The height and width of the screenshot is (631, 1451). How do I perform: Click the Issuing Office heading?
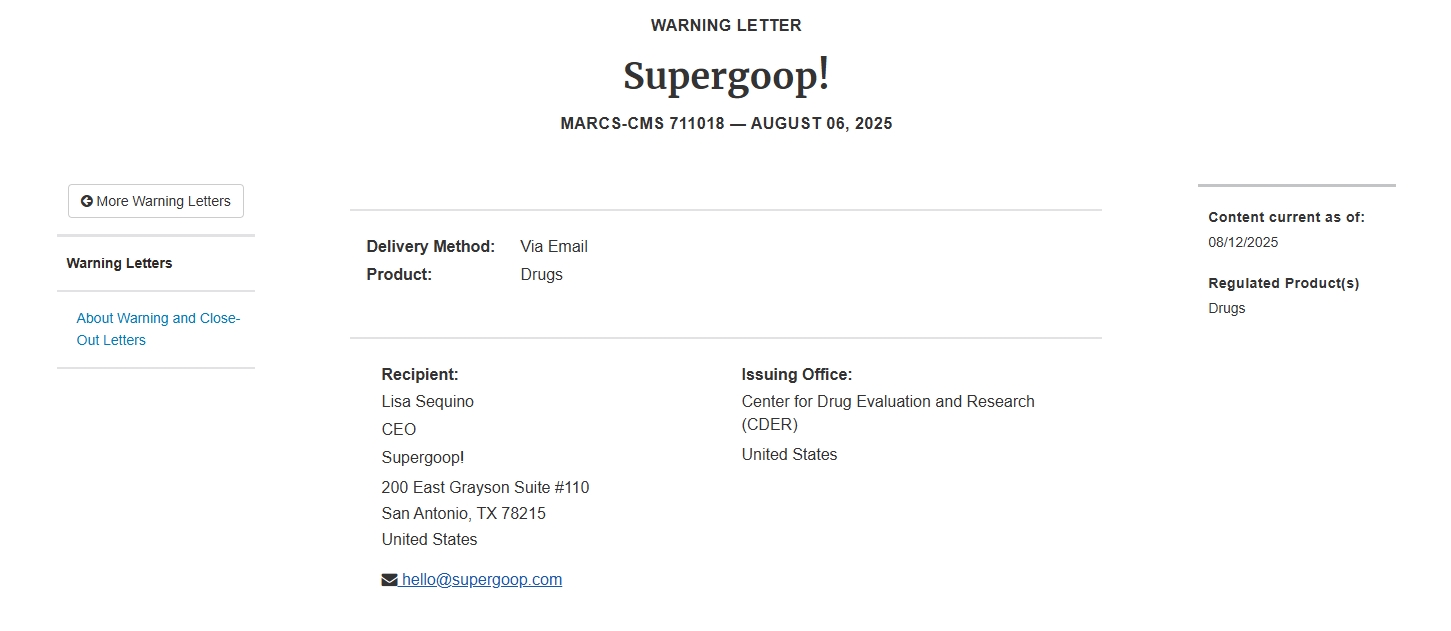coord(797,375)
